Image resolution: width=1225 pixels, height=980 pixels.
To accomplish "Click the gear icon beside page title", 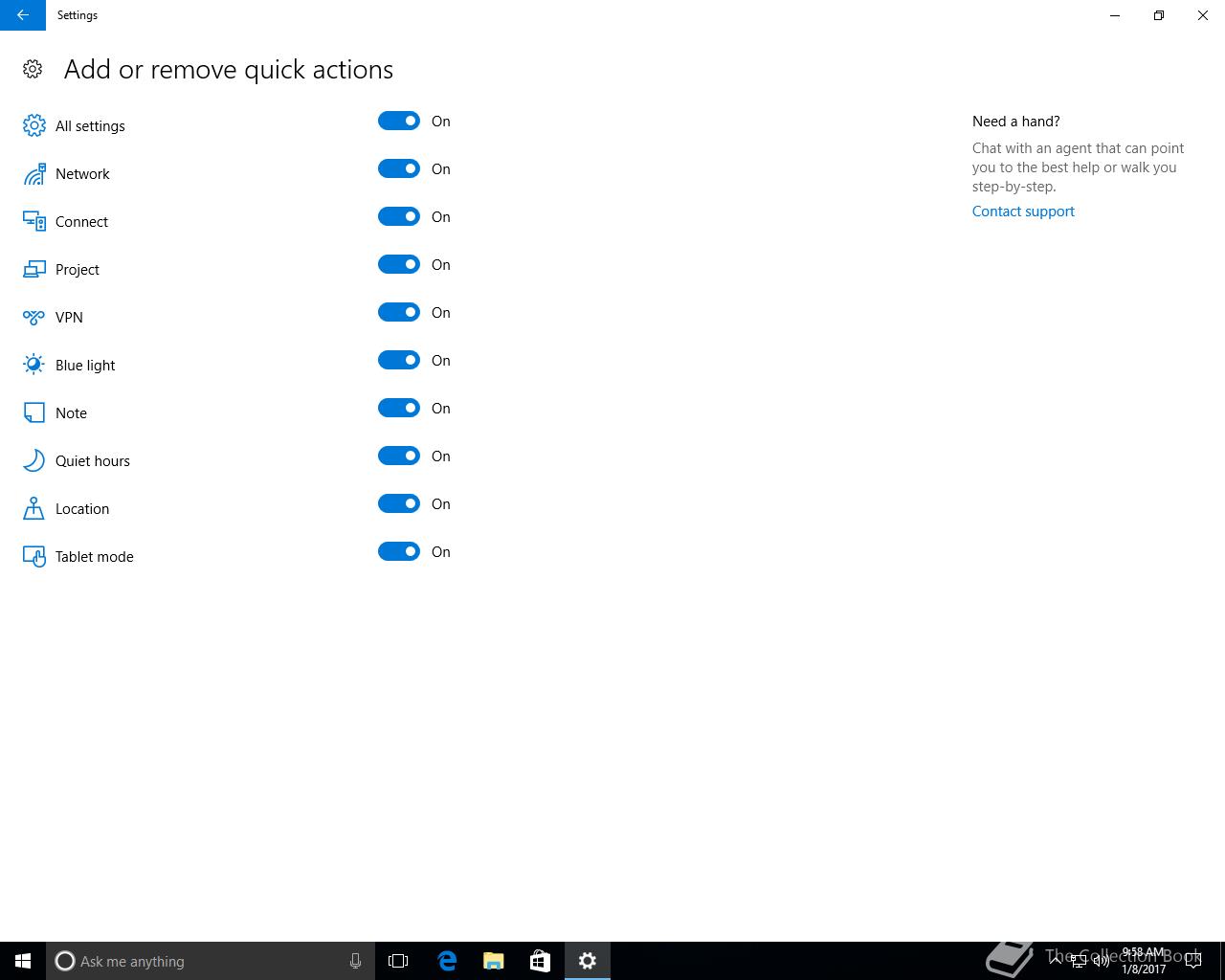I will pyautogui.click(x=33, y=69).
